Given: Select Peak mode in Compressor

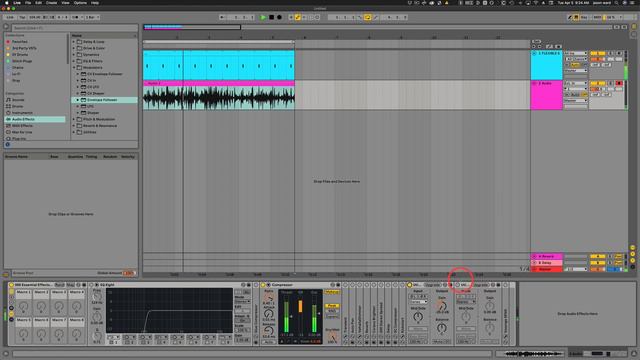Looking at the screenshot, I should [332, 306].
